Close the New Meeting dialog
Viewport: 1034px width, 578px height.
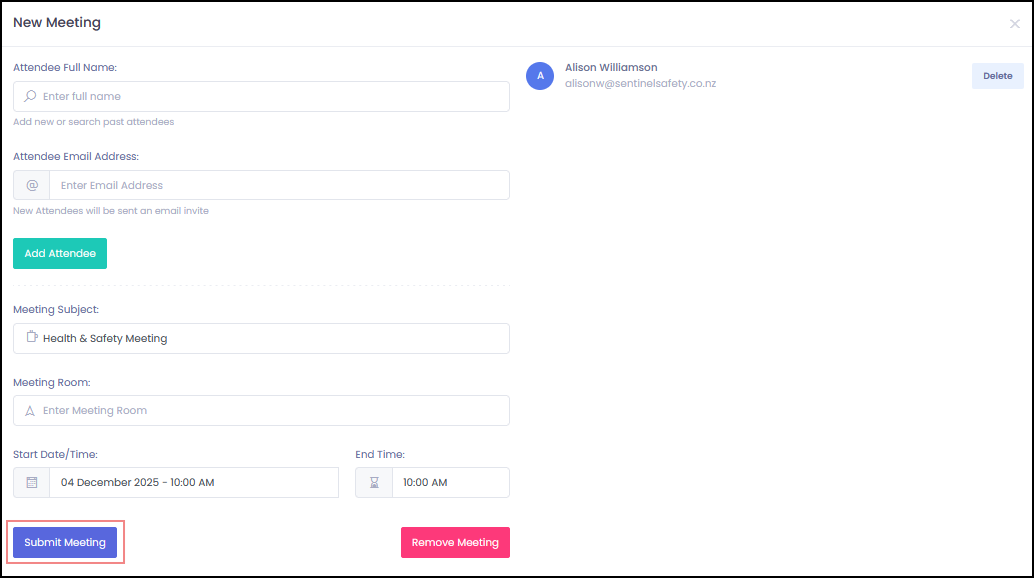point(1014,24)
